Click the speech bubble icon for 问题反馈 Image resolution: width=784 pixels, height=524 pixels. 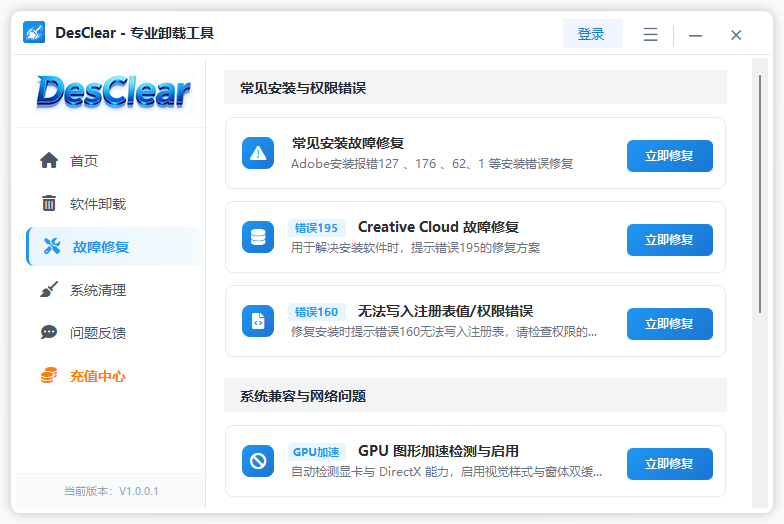[x=49, y=332]
